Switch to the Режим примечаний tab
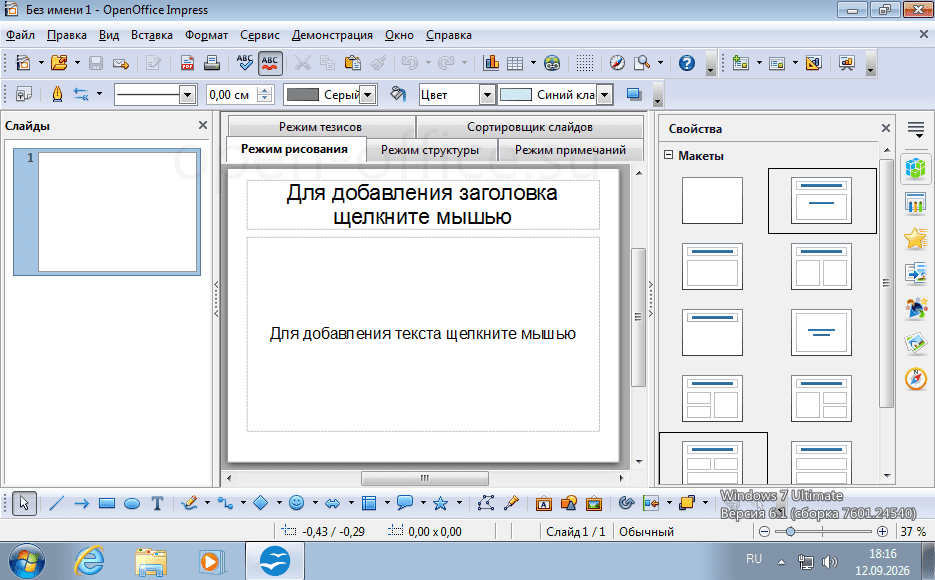This screenshot has height=580, width=935. (x=570, y=150)
